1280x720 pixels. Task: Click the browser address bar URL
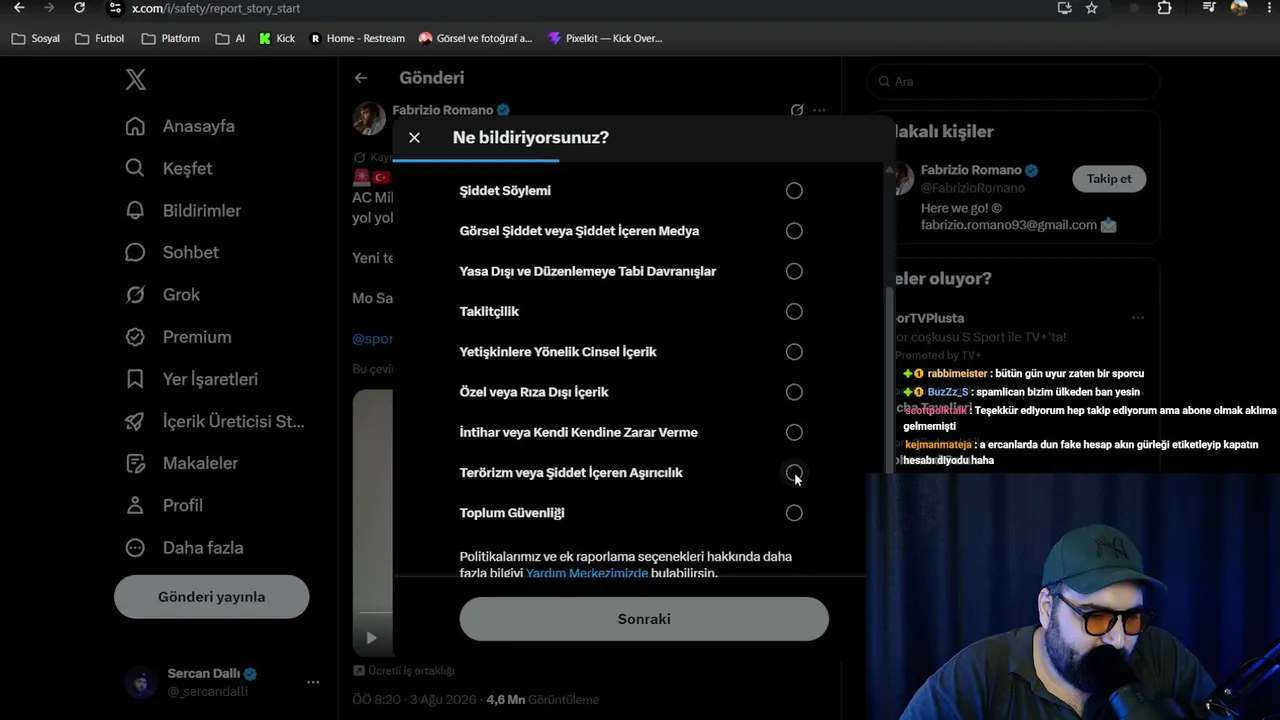click(x=216, y=8)
